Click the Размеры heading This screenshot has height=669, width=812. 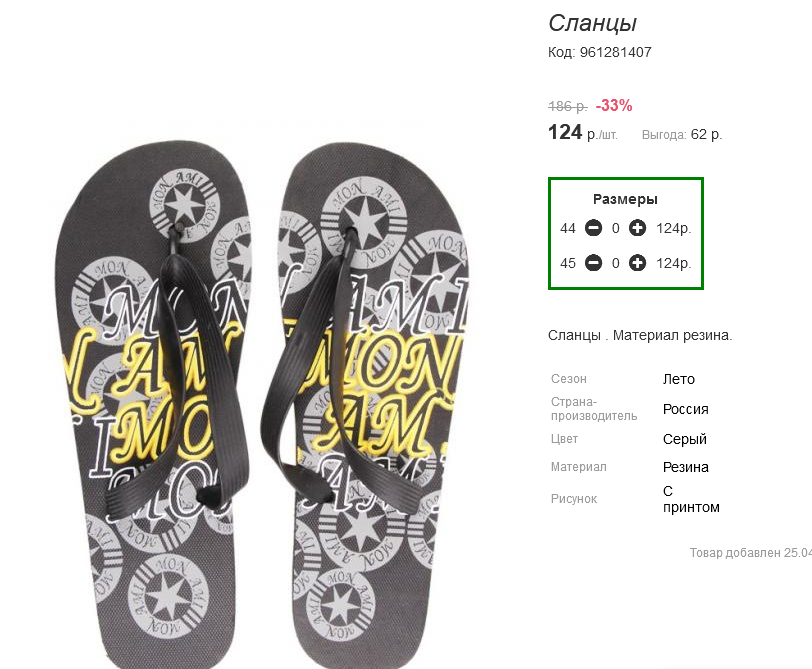(625, 199)
